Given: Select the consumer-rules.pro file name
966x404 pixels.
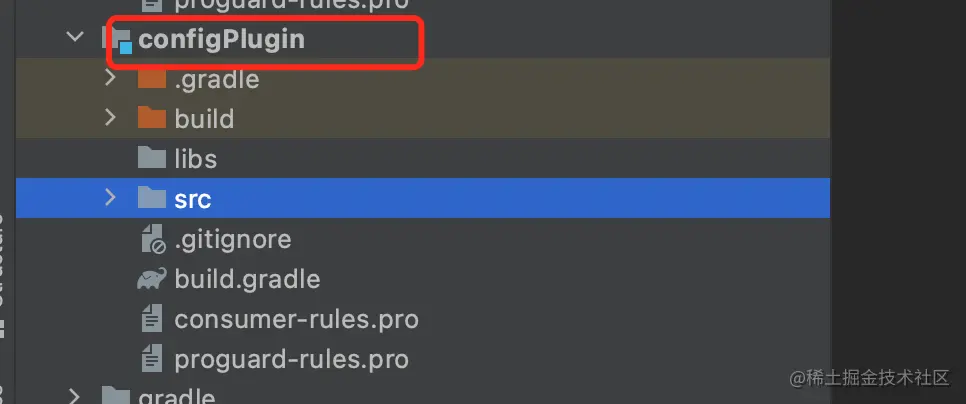Looking at the screenshot, I should pyautogui.click(x=296, y=319).
